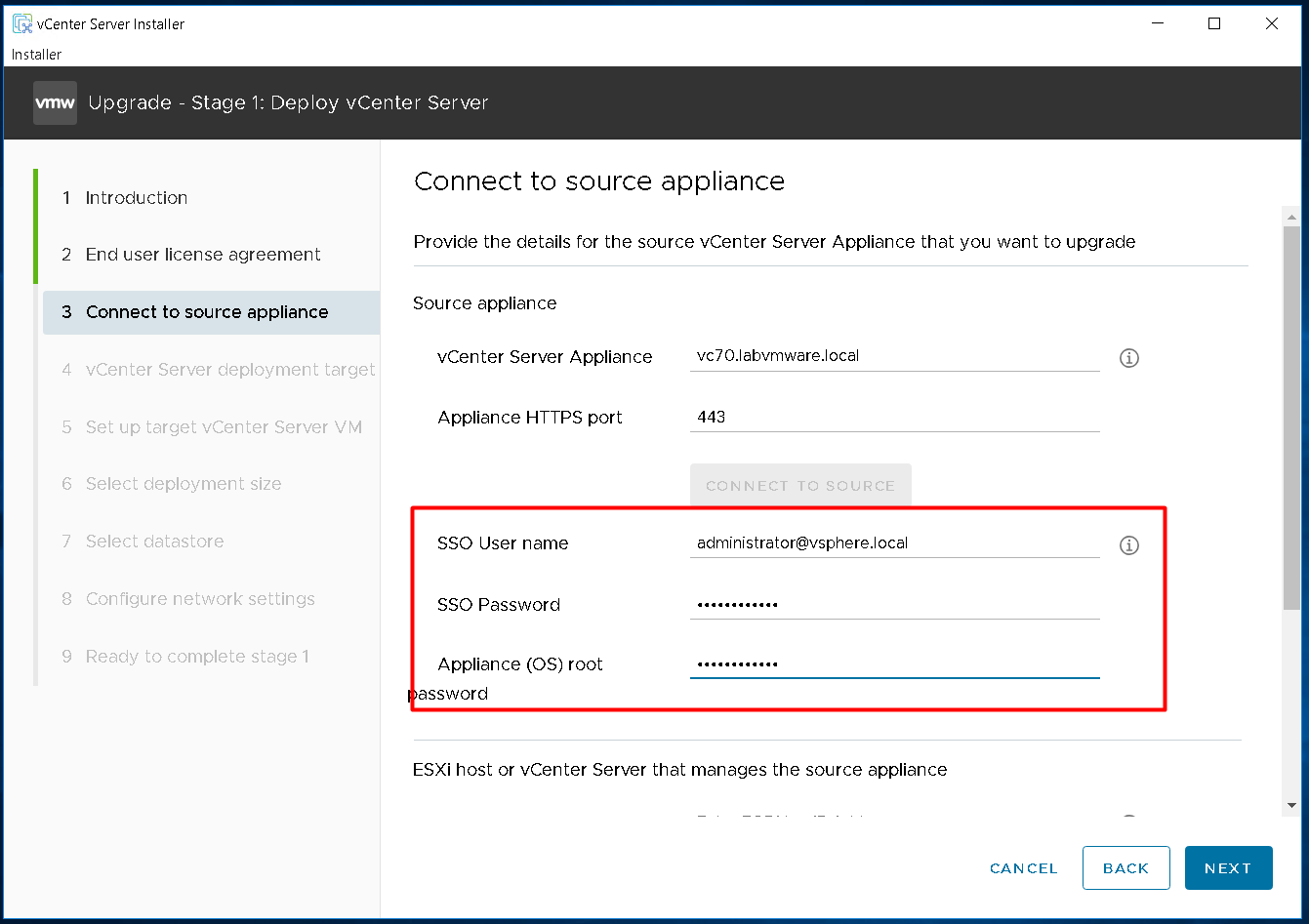Screen dimensions: 1309x924
Task: Click the VMware vmw logo in header
Action: click(55, 102)
